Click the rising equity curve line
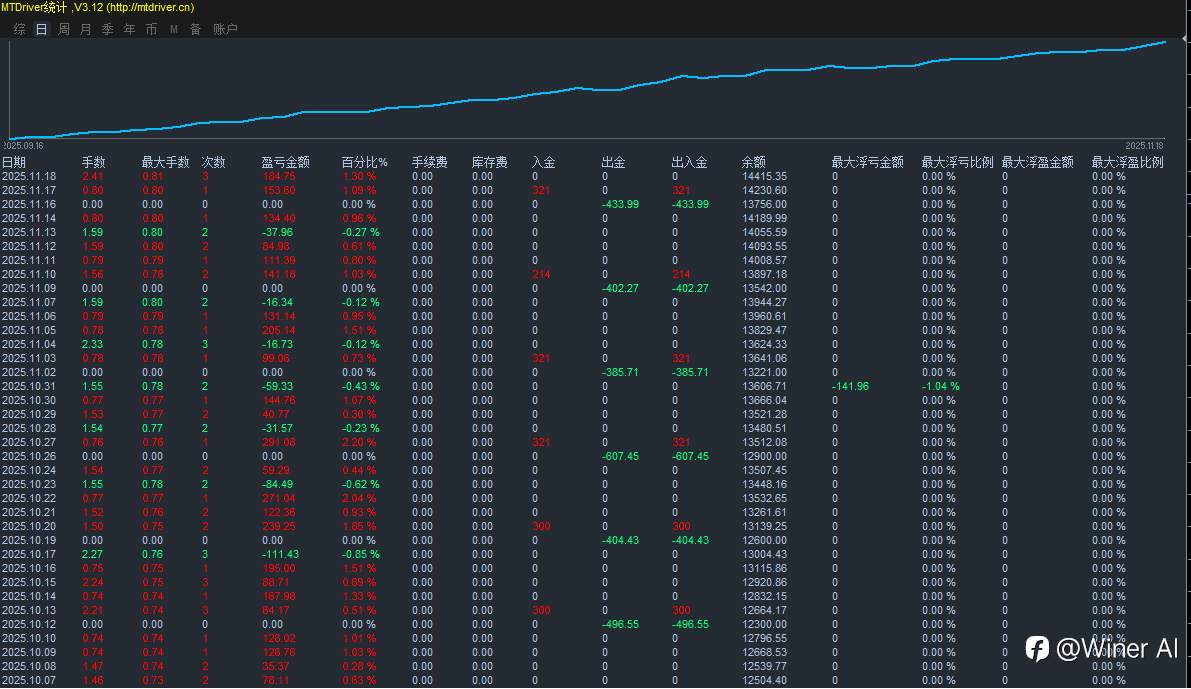1191x689 pixels. tap(600, 92)
